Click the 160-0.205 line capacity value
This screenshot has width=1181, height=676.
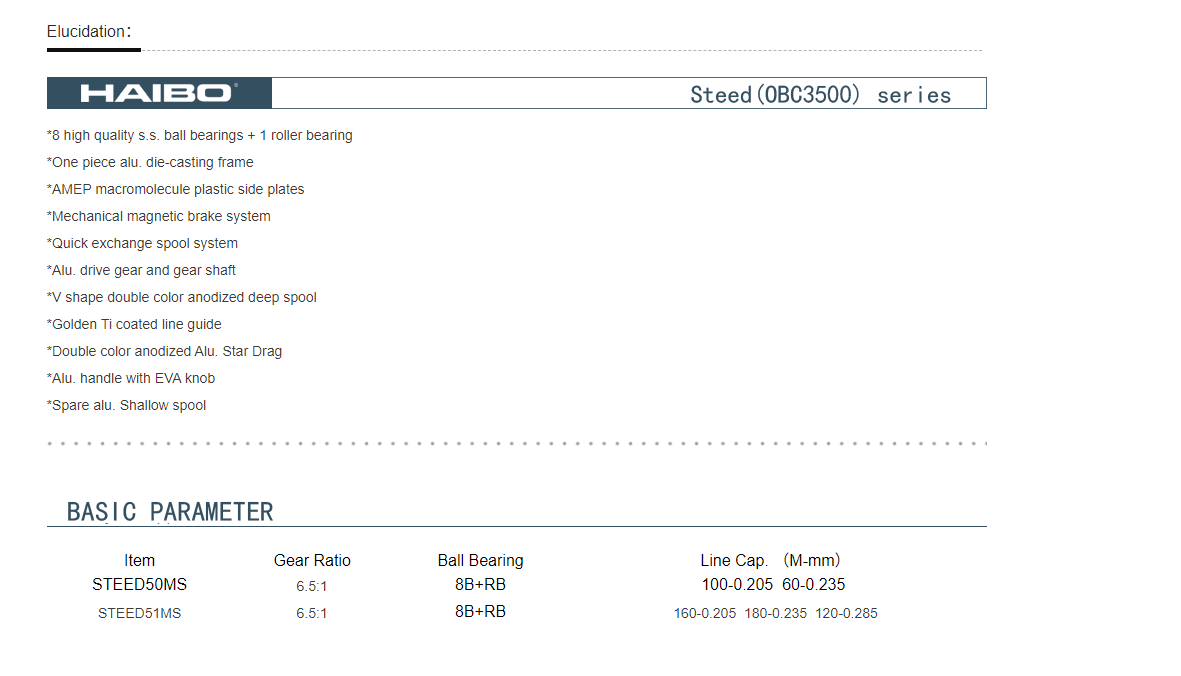point(705,614)
